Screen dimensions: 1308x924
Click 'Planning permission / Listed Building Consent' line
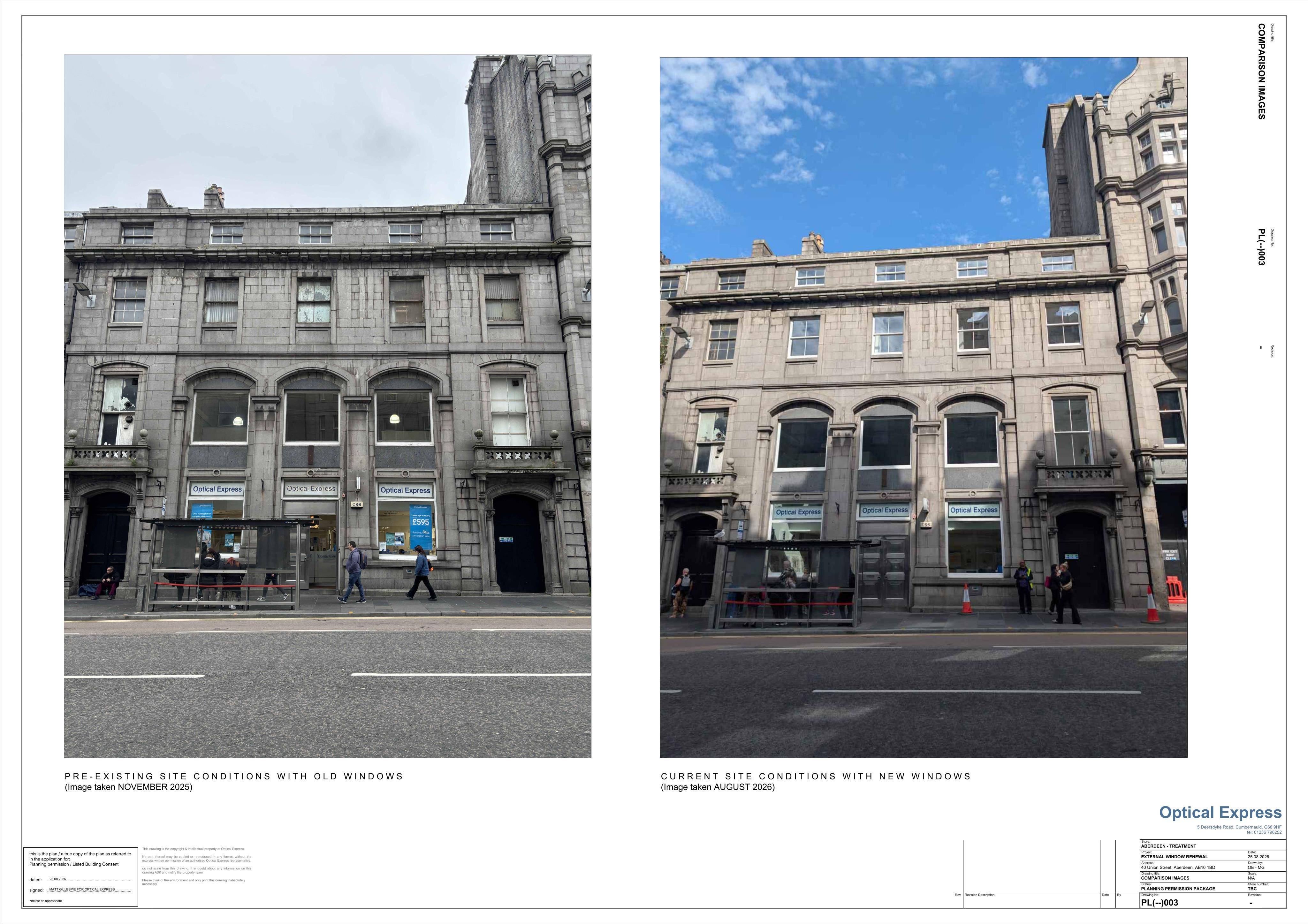point(74,864)
